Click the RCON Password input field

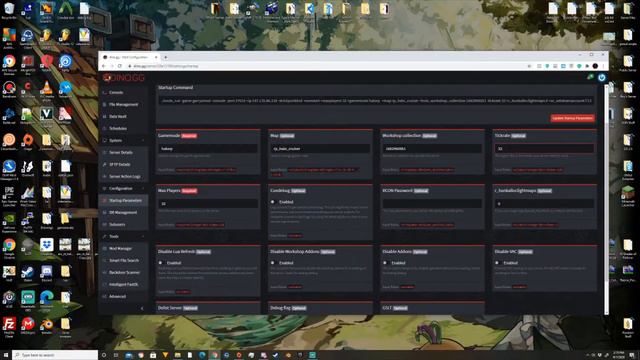tap(432, 204)
